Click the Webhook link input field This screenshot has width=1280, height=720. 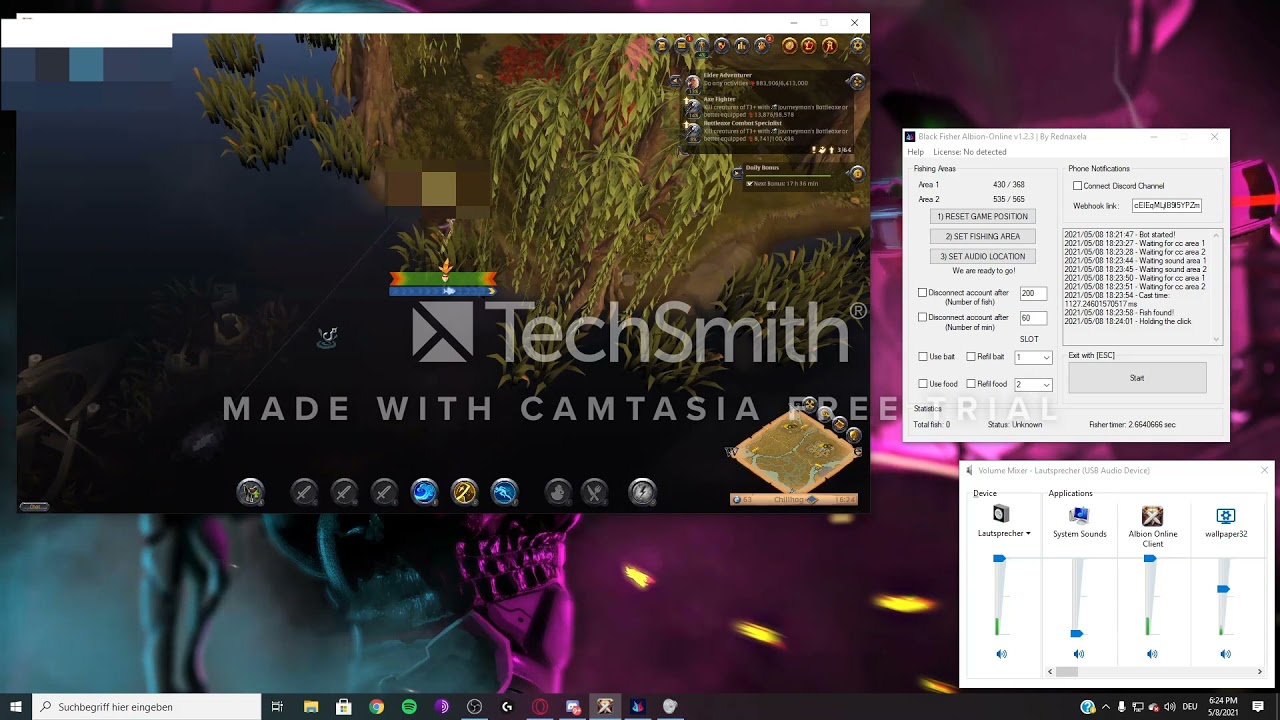click(1166, 205)
